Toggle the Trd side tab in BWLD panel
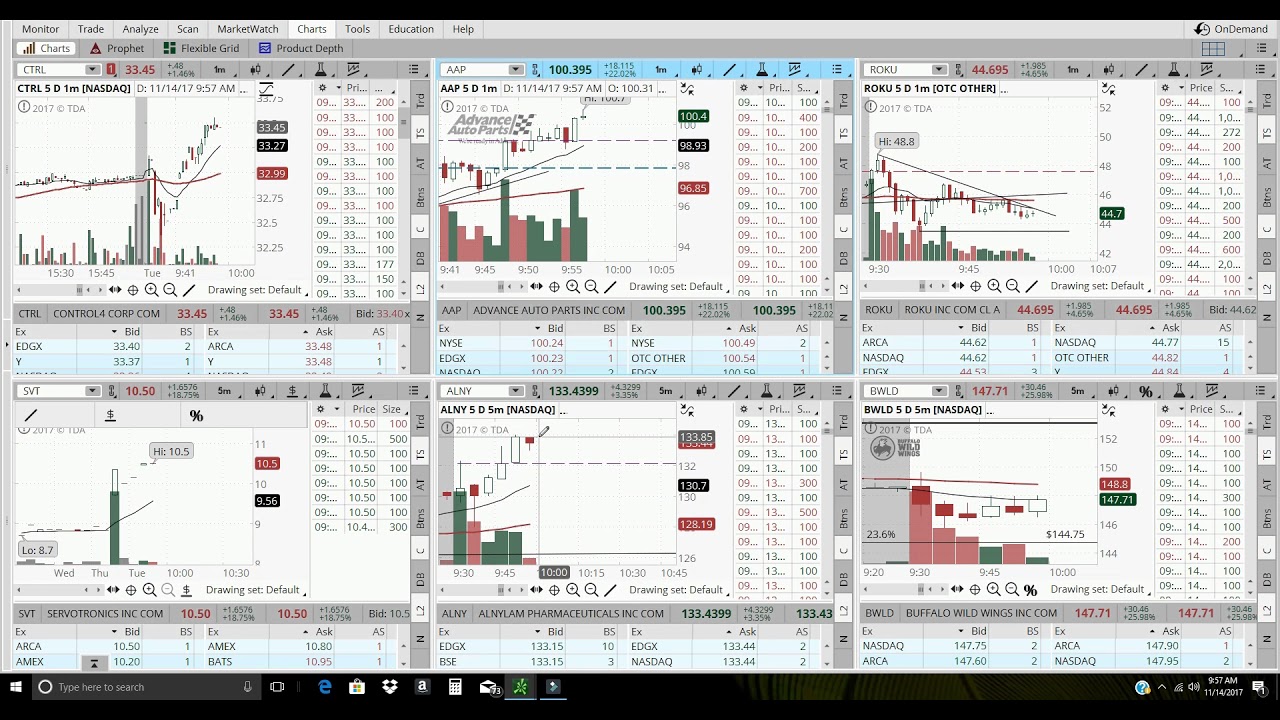1280x720 pixels. (1267, 423)
